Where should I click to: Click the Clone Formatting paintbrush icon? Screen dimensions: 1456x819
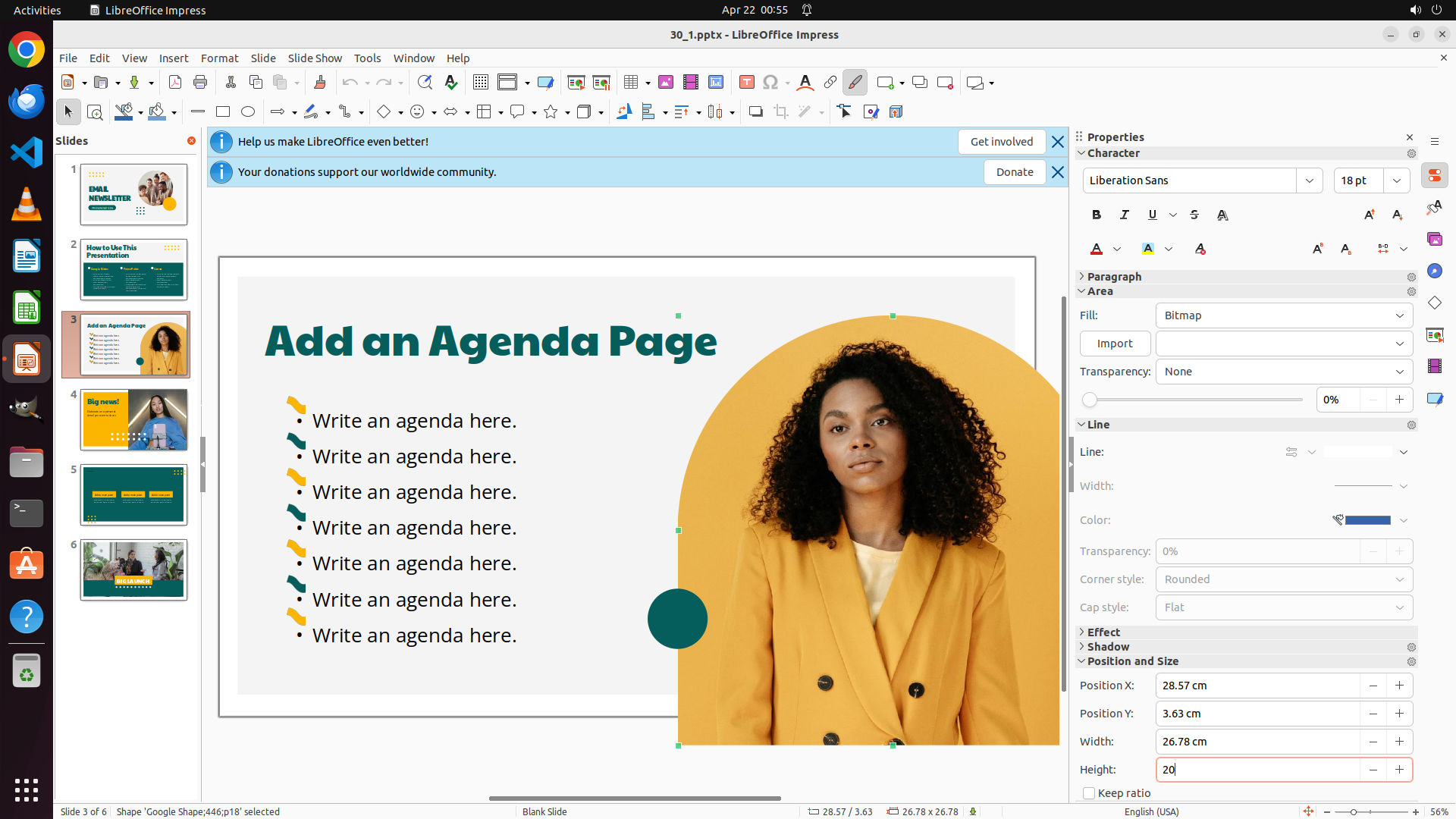click(319, 83)
